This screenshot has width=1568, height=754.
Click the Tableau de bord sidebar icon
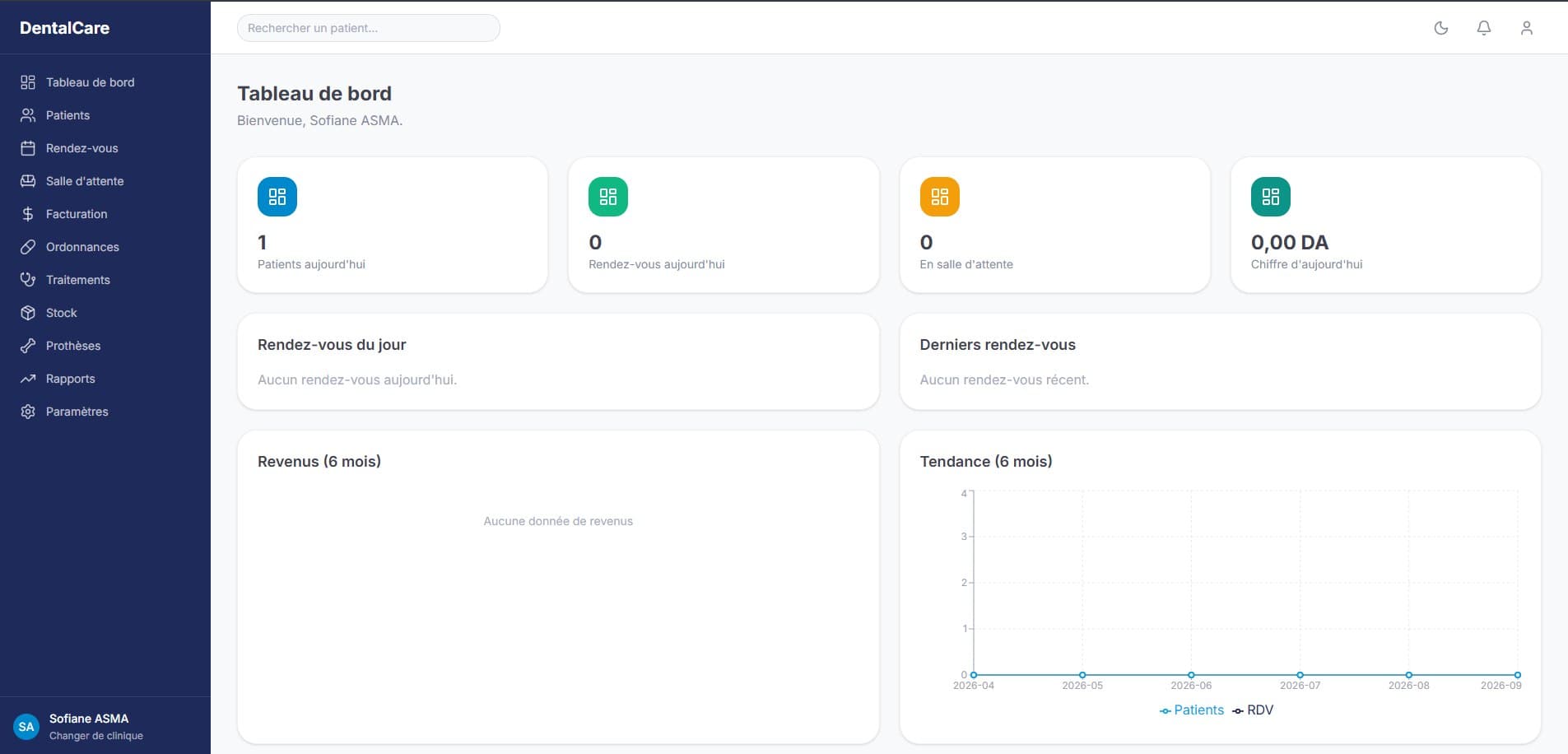pyautogui.click(x=28, y=82)
